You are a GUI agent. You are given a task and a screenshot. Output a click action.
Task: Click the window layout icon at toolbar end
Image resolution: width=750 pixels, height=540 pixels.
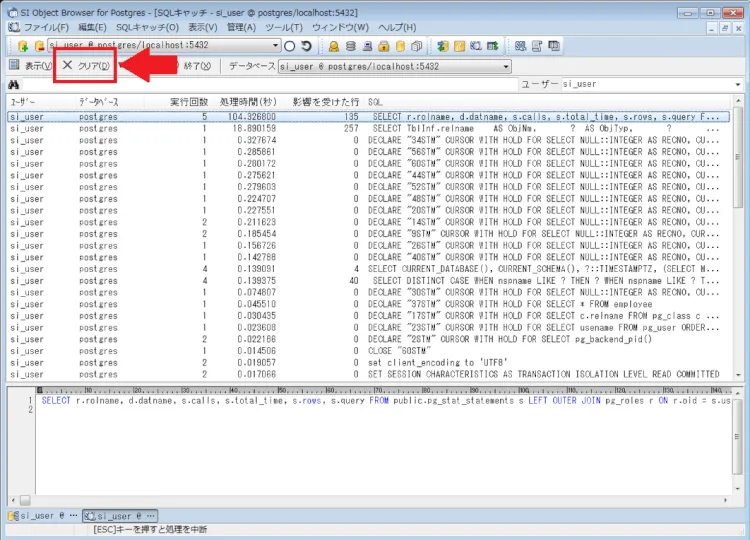click(x=553, y=46)
